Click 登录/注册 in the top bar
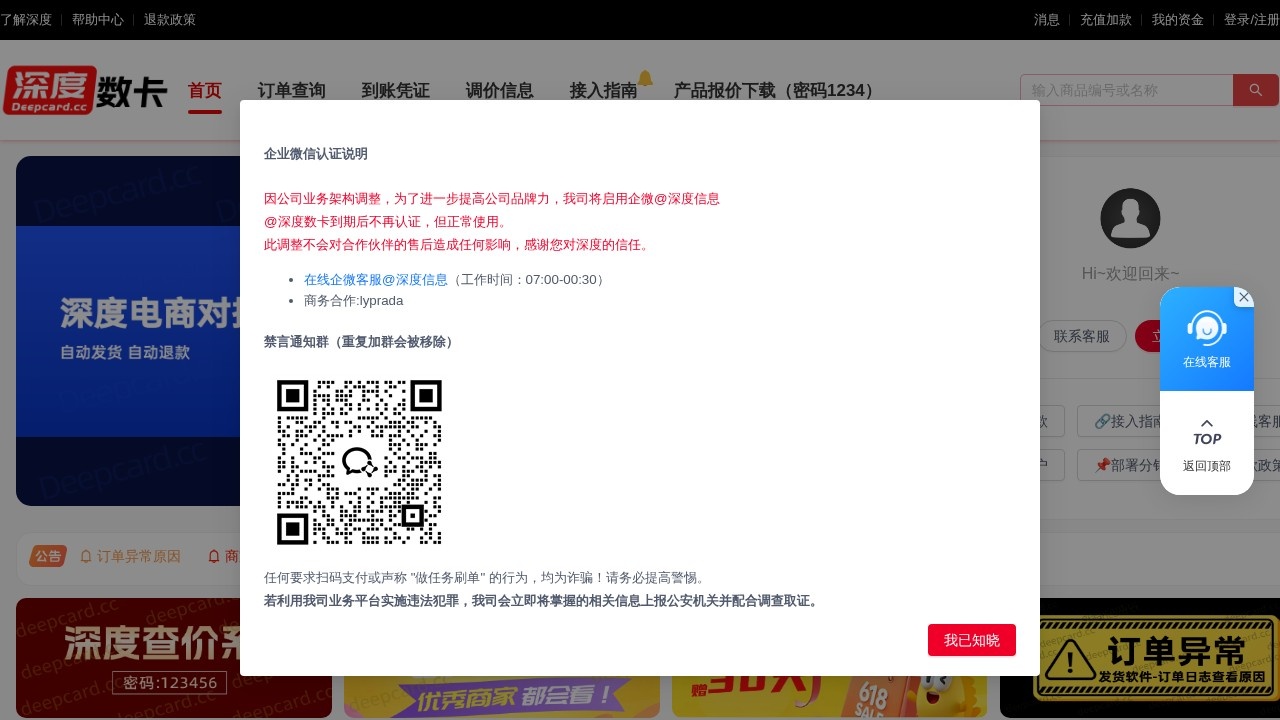The width and height of the screenshot is (1280, 720). click(1252, 19)
